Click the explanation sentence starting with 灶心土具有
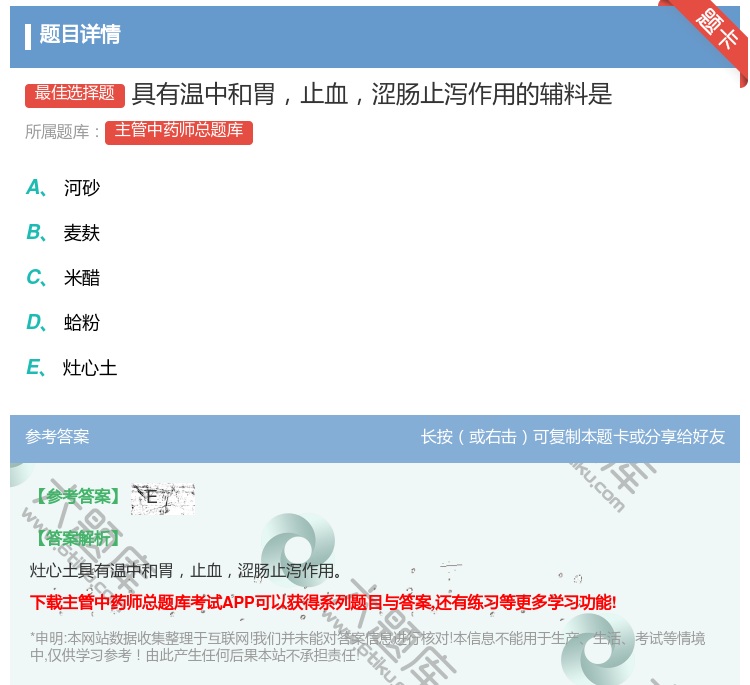The width and height of the screenshot is (750, 685). [x=186, y=571]
